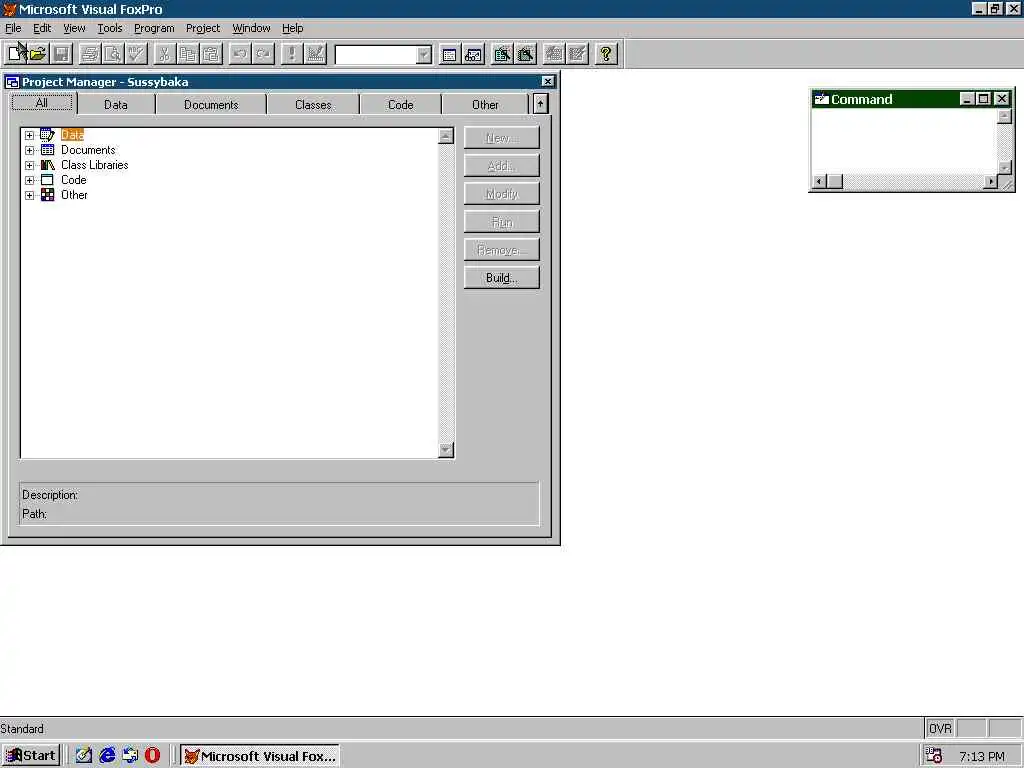Launch Opera from the quick launch bar
Viewport: 1024px width, 768px height.
(x=152, y=756)
